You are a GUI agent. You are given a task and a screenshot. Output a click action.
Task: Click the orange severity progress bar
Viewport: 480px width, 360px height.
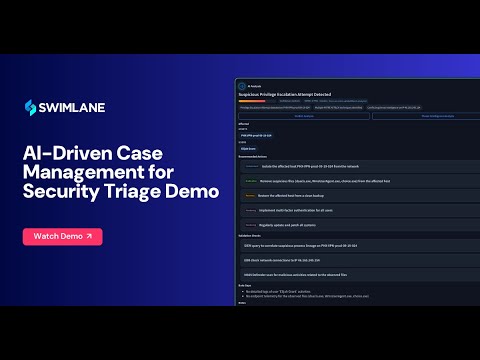252,101
